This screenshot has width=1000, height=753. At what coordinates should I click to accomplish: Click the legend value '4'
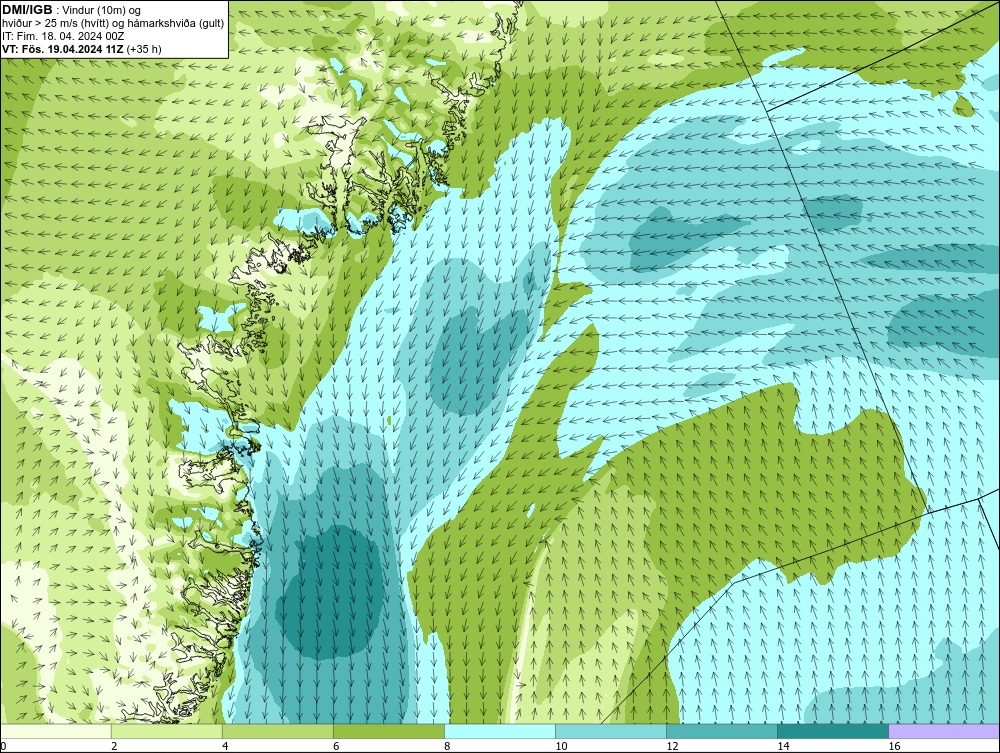[225, 746]
